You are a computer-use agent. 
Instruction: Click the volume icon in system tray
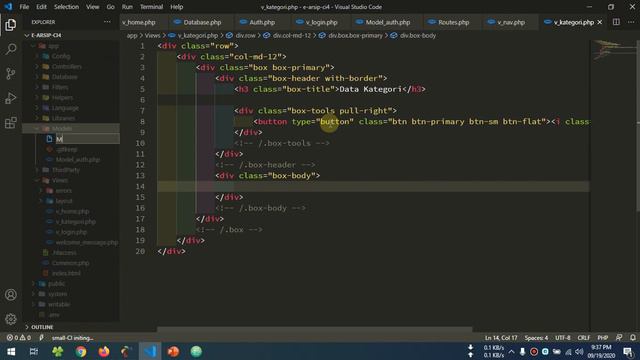579,351
